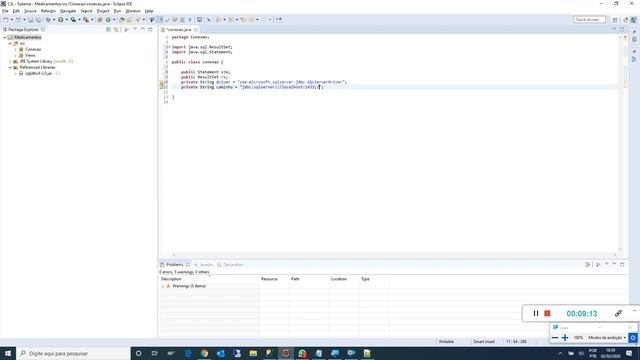Image resolution: width=640 pixels, height=360 pixels.
Task: Select the conexao.java editor tab
Action: (x=179, y=29)
